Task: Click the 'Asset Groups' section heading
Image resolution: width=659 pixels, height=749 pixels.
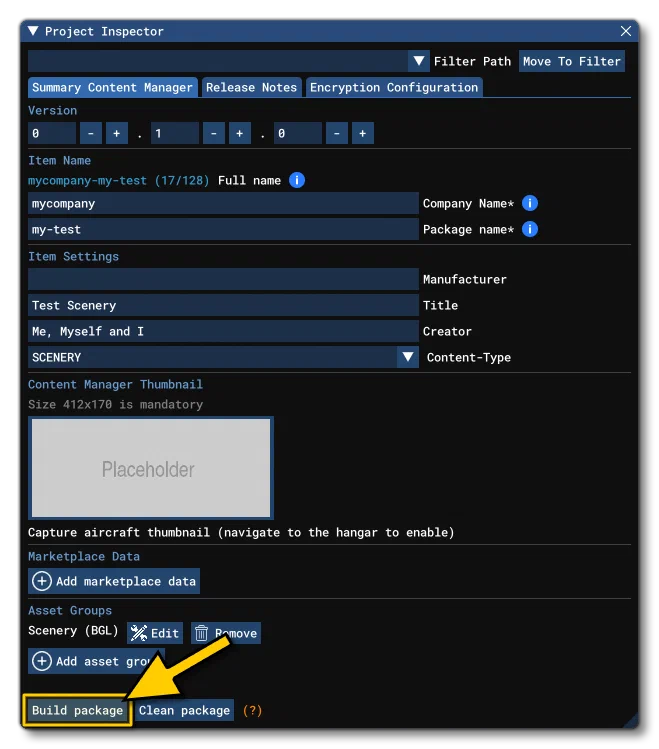Action: (x=70, y=610)
